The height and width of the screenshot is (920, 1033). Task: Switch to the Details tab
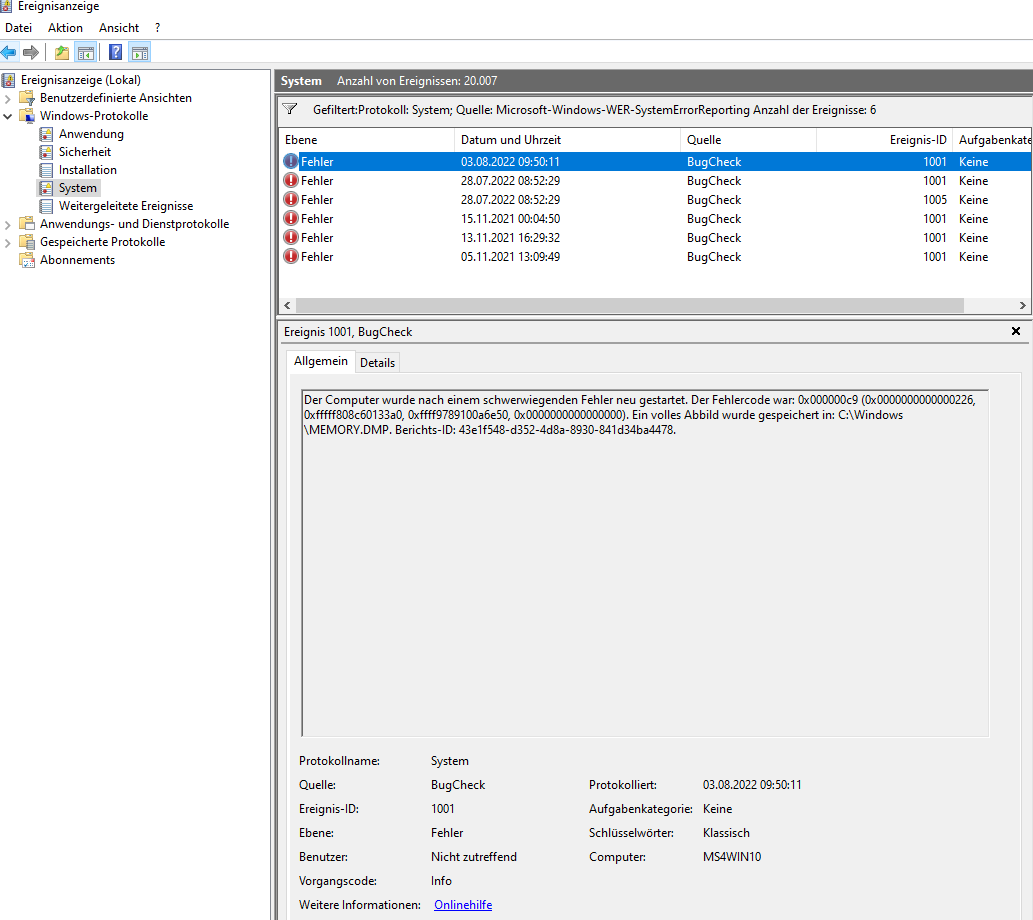pyautogui.click(x=377, y=362)
